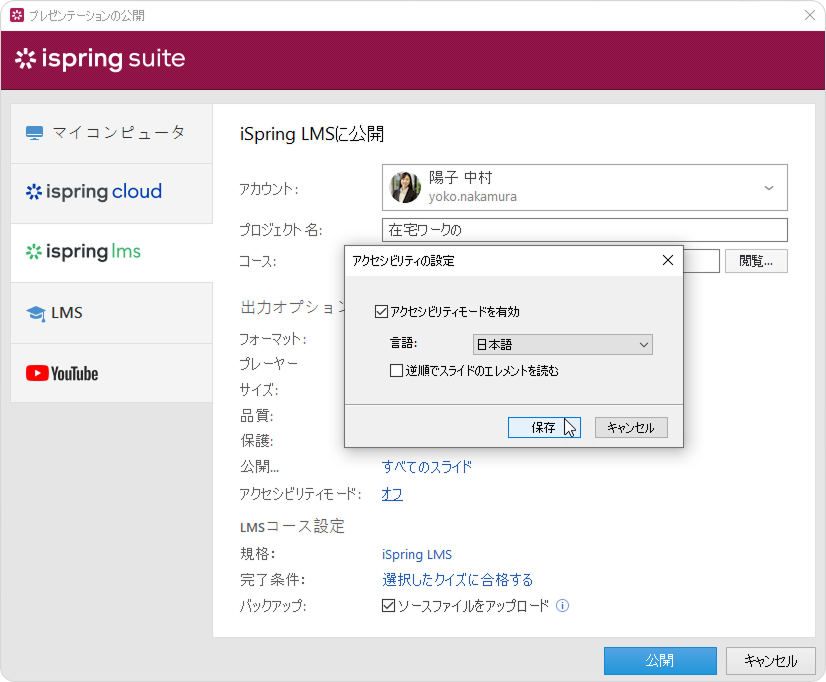This screenshot has height=682, width=826.
Task: Click the app icon in the title bar
Action: (x=16, y=15)
